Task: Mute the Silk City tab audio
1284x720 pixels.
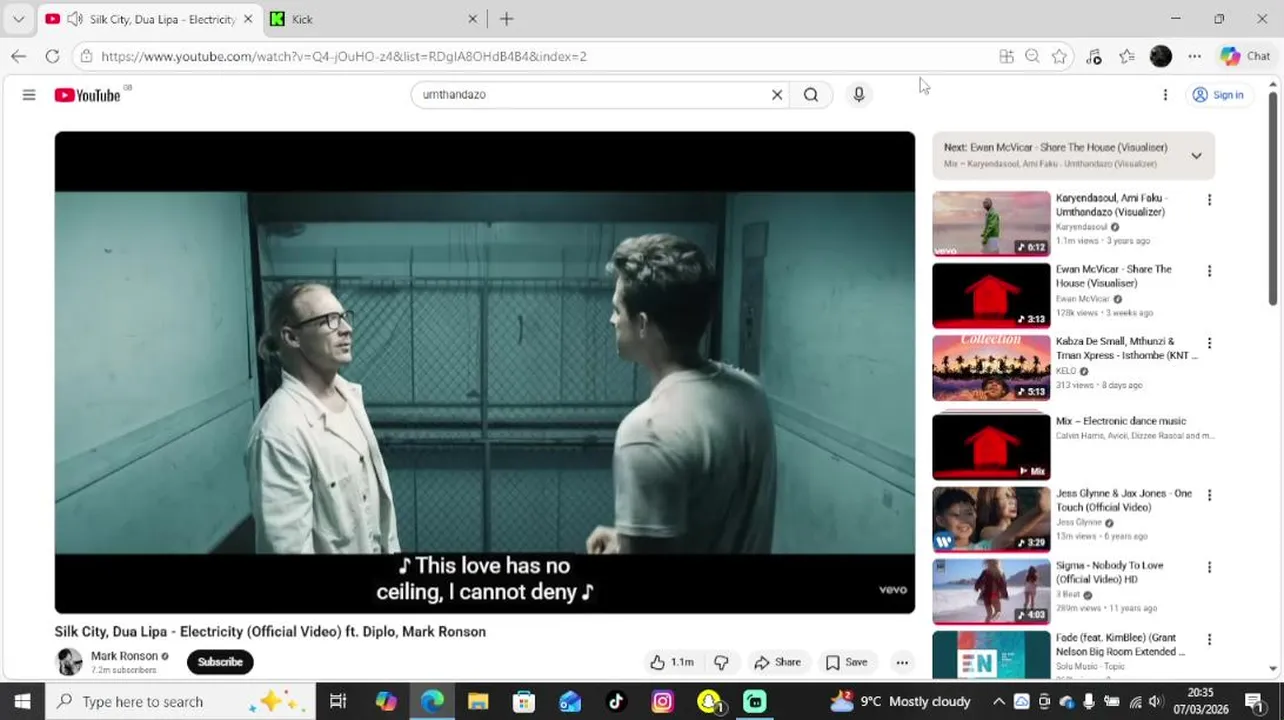Action: point(74,19)
